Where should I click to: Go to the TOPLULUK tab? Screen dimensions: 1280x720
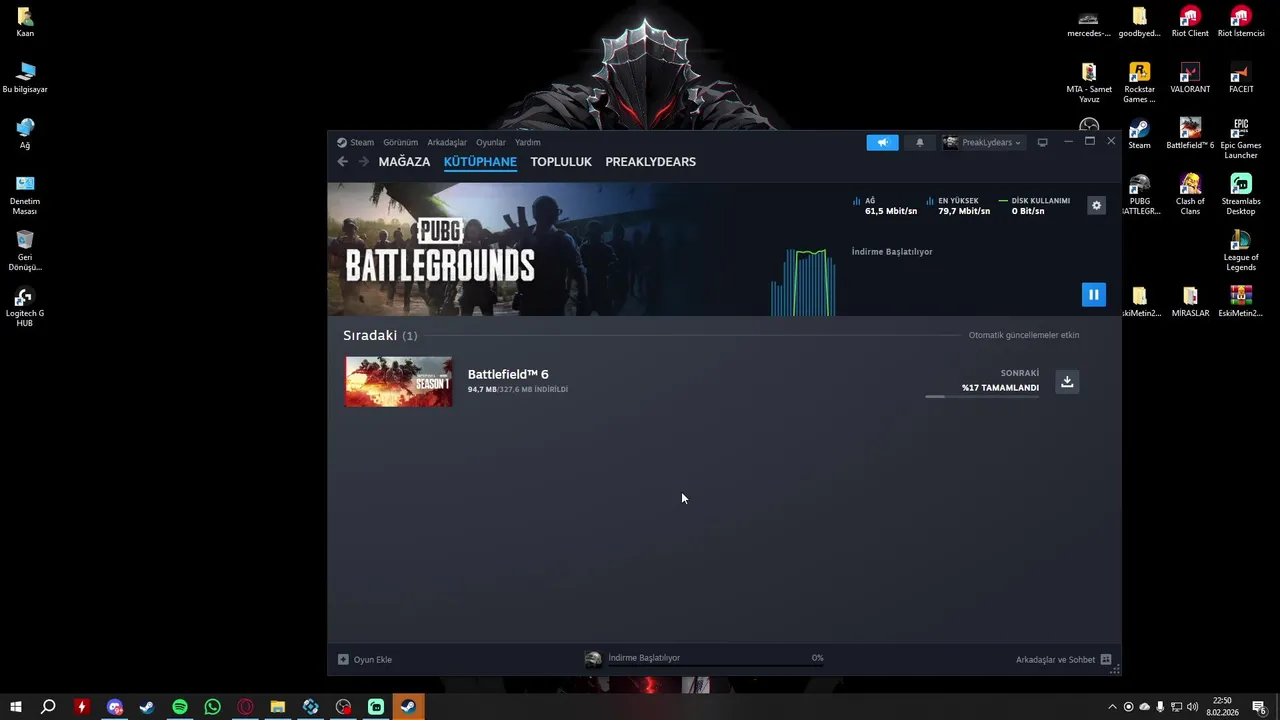pos(561,161)
